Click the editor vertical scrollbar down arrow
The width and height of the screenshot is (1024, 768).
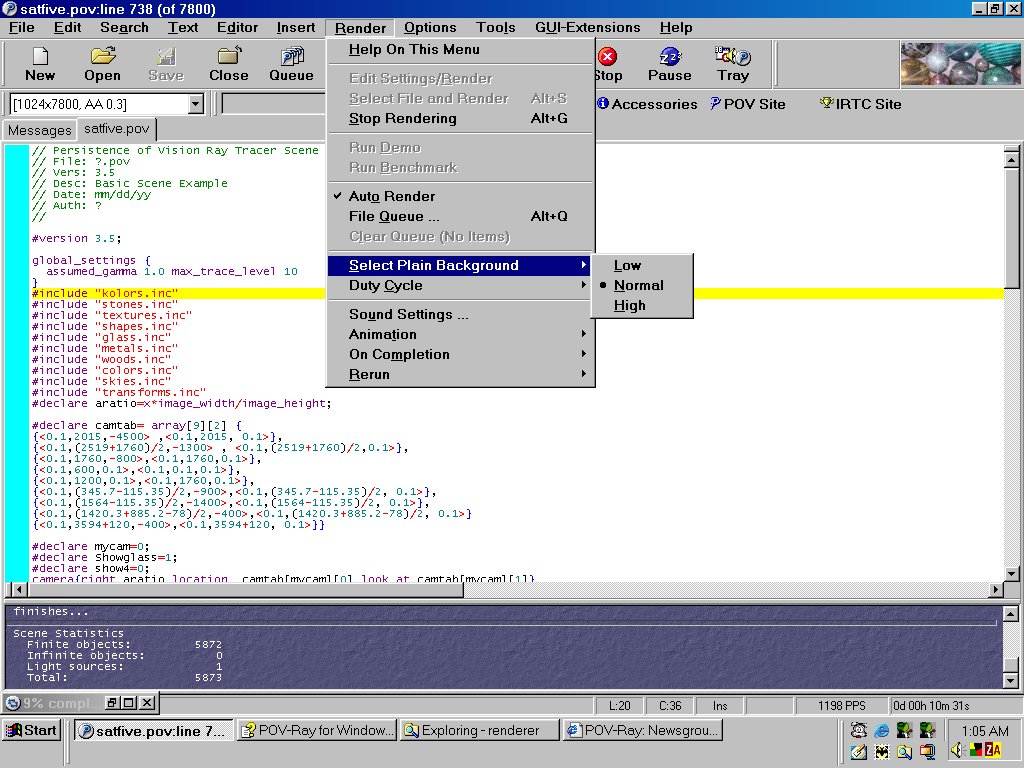[x=1011, y=574]
